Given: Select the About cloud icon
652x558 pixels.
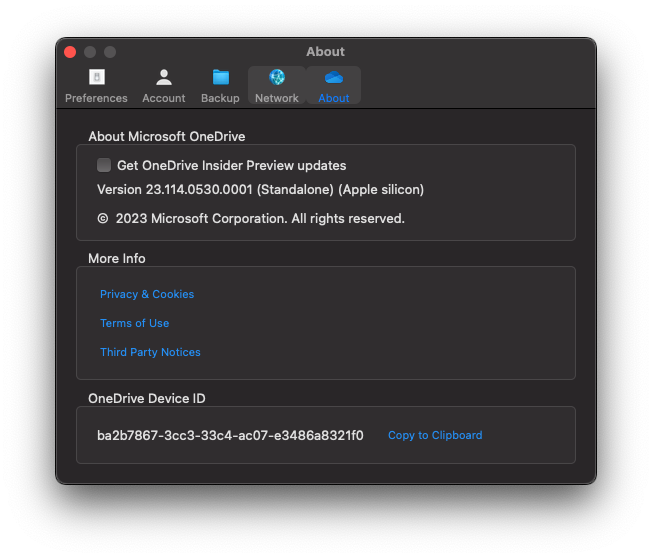Looking at the screenshot, I should click(333, 77).
